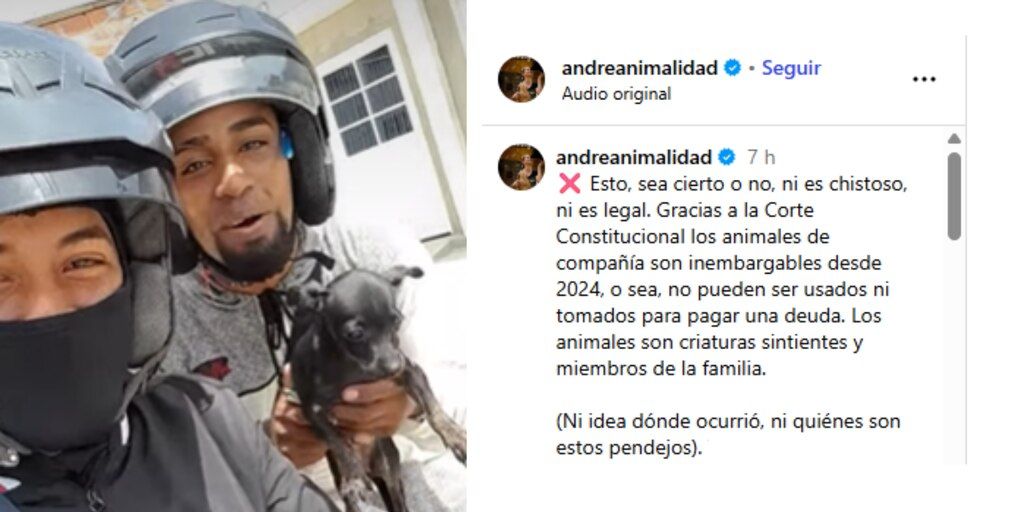Click the caption text about Corte Constitucional
Viewport: 1024px width, 512px height.
click(731, 276)
